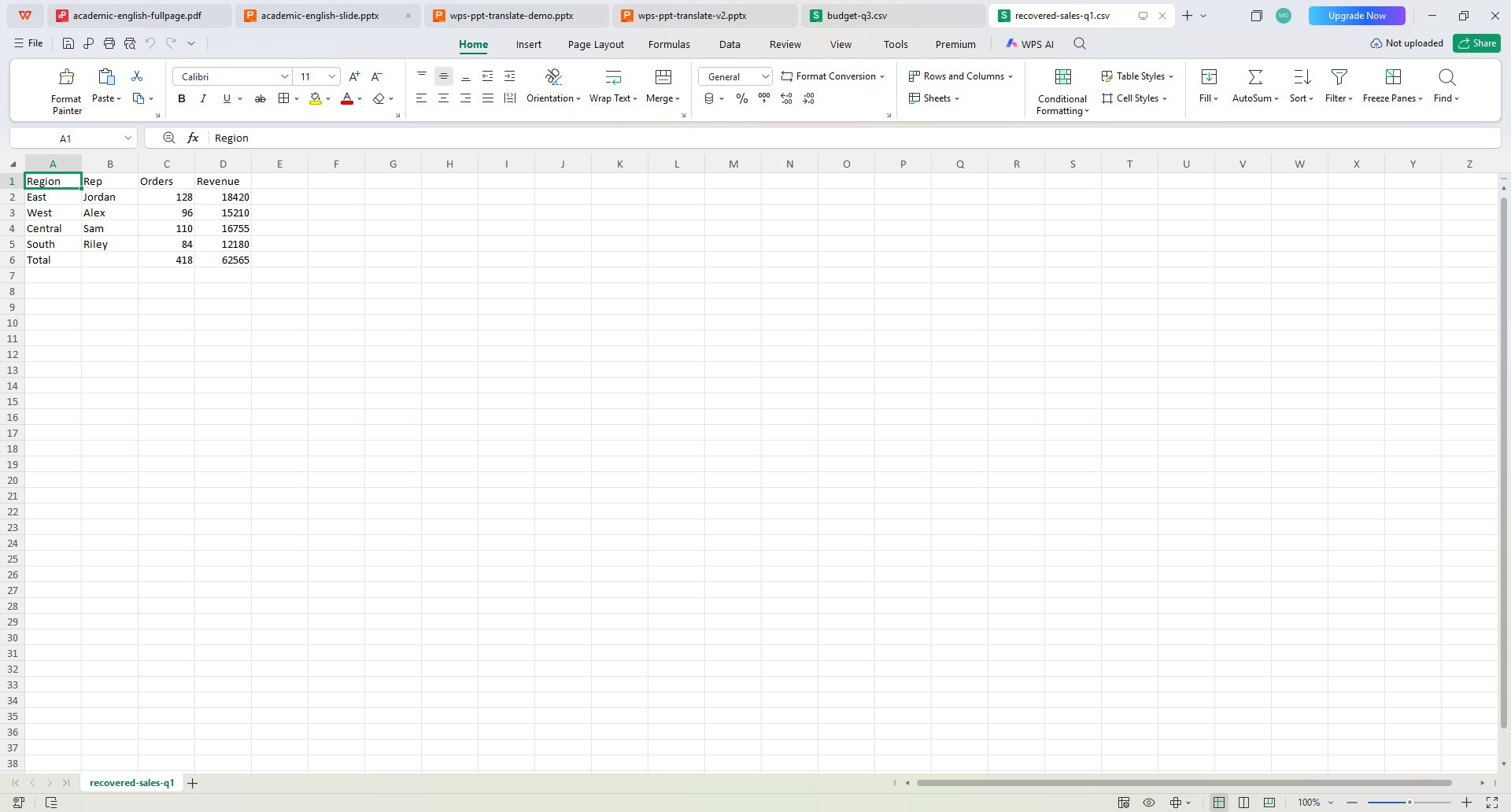Image resolution: width=1511 pixels, height=812 pixels.
Task: Click the Decrease font size icon
Action: pyautogui.click(x=377, y=76)
